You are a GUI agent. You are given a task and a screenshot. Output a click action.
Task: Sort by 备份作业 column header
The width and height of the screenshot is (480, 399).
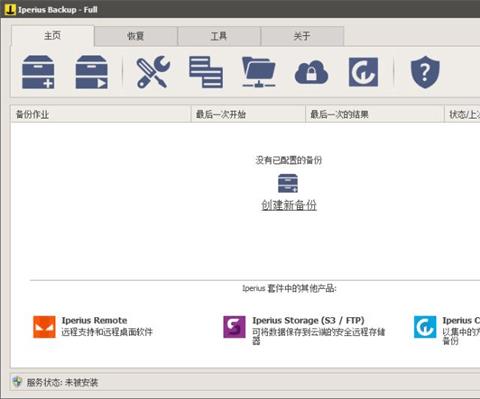(101, 114)
